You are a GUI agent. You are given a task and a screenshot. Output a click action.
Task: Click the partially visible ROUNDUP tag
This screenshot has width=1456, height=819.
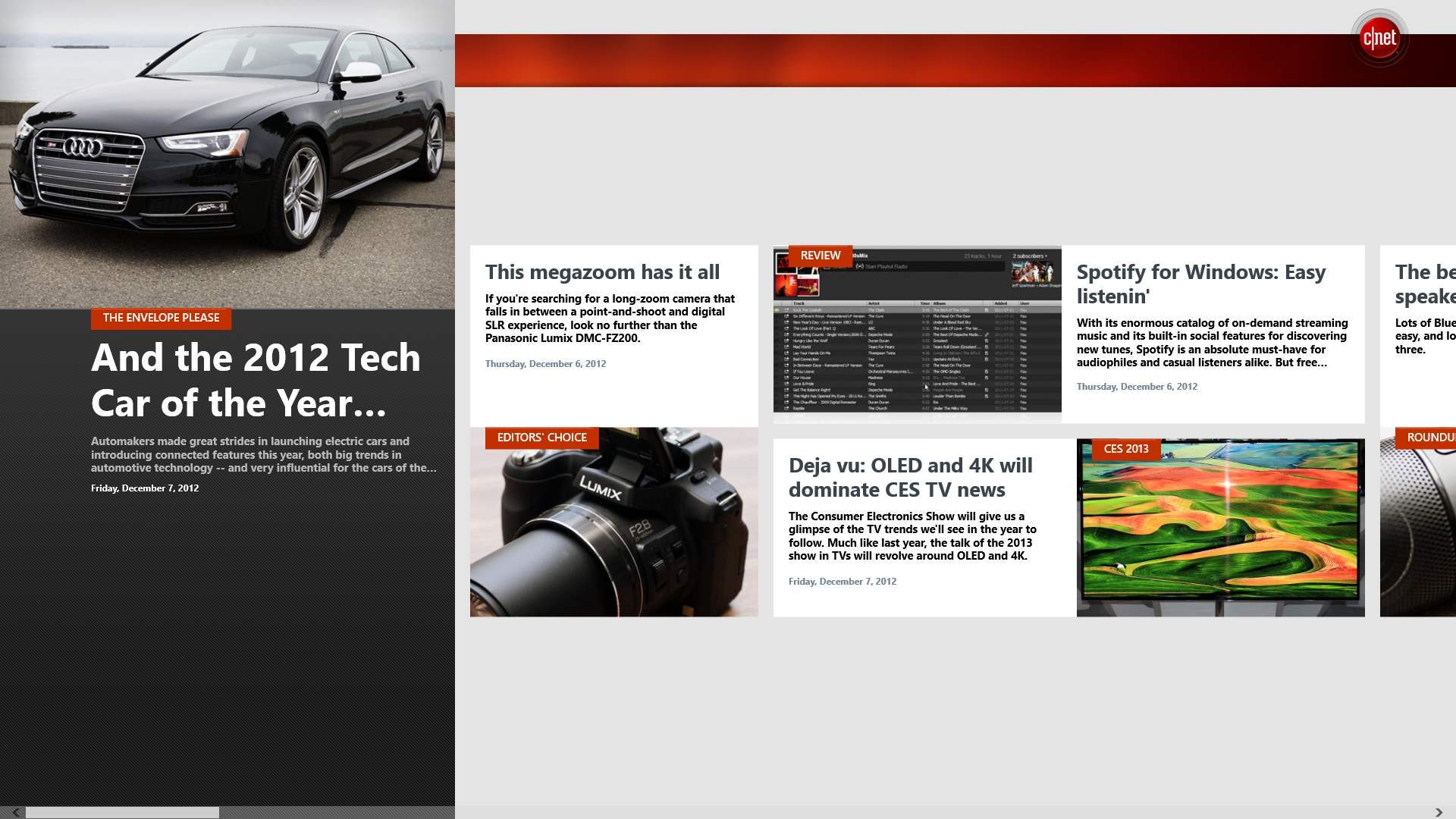click(1429, 438)
